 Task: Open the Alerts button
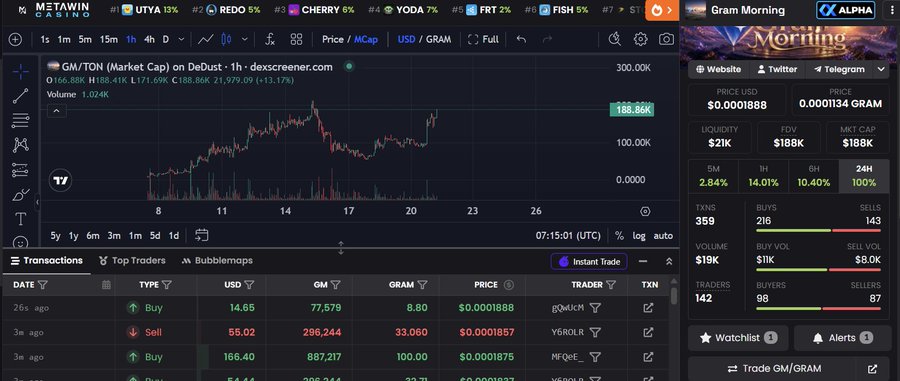(x=842, y=338)
